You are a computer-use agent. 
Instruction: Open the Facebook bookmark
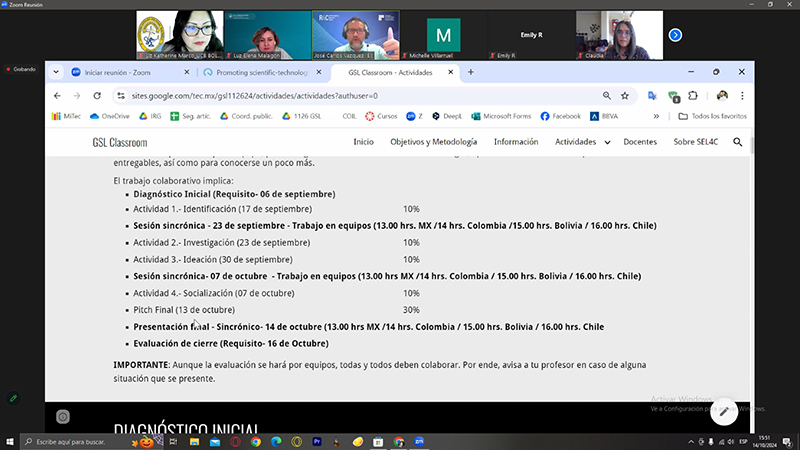pos(560,116)
